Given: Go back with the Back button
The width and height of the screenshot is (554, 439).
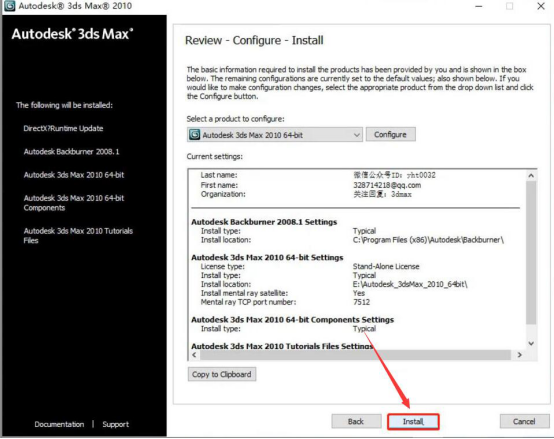Looking at the screenshot, I should 356,422.
